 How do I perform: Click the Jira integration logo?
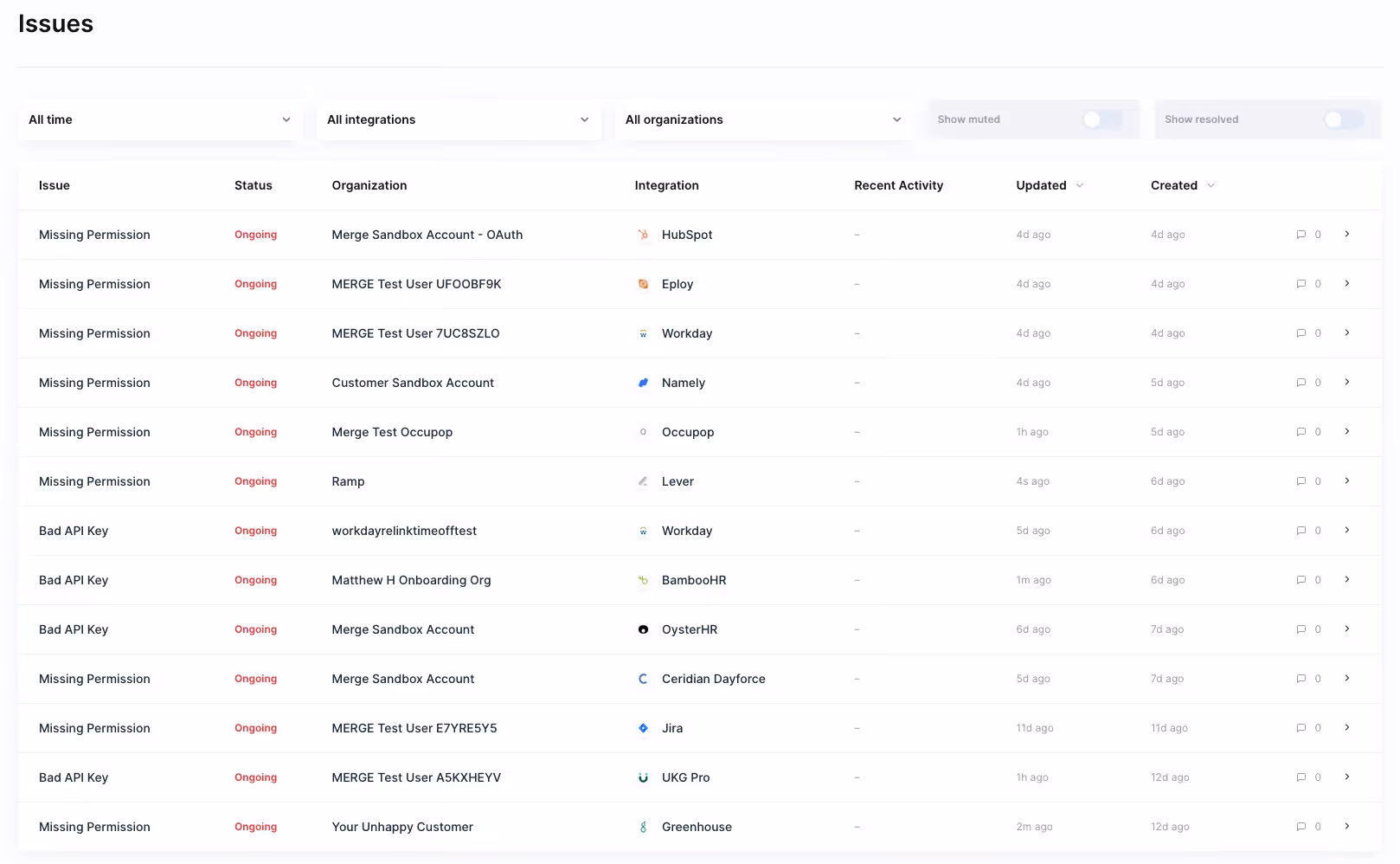(643, 728)
